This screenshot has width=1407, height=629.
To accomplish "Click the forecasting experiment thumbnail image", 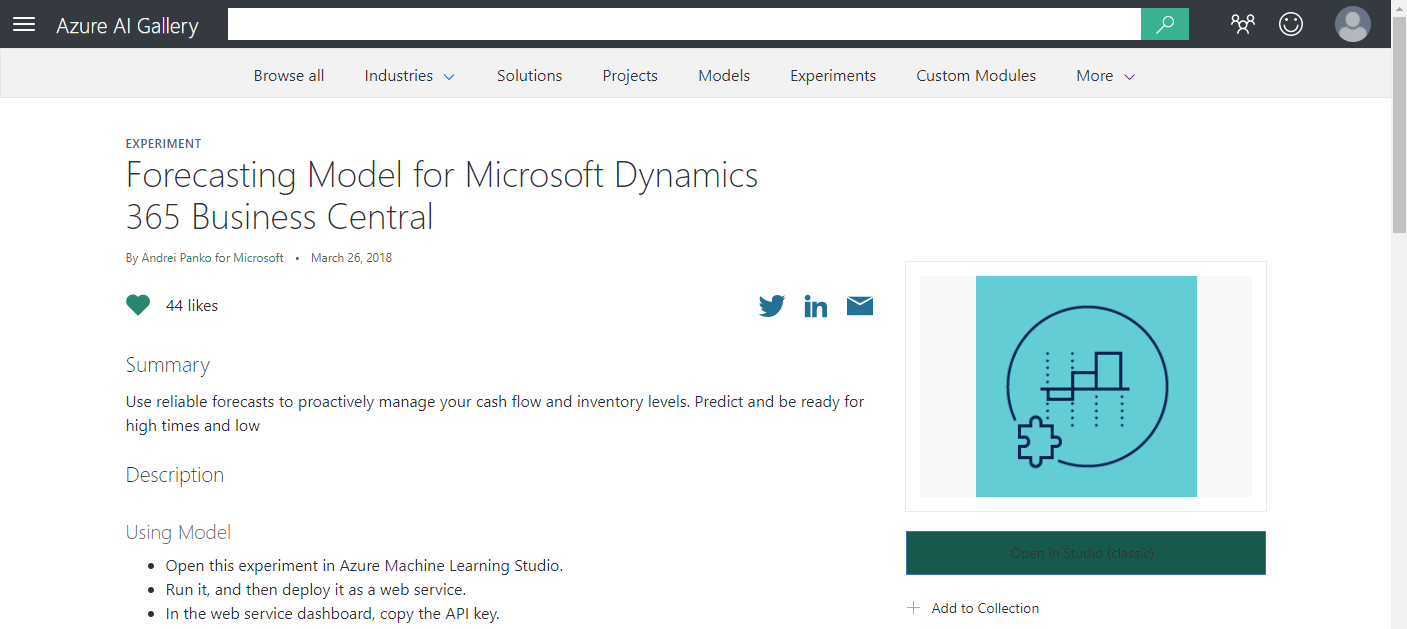I will pyautogui.click(x=1086, y=386).
